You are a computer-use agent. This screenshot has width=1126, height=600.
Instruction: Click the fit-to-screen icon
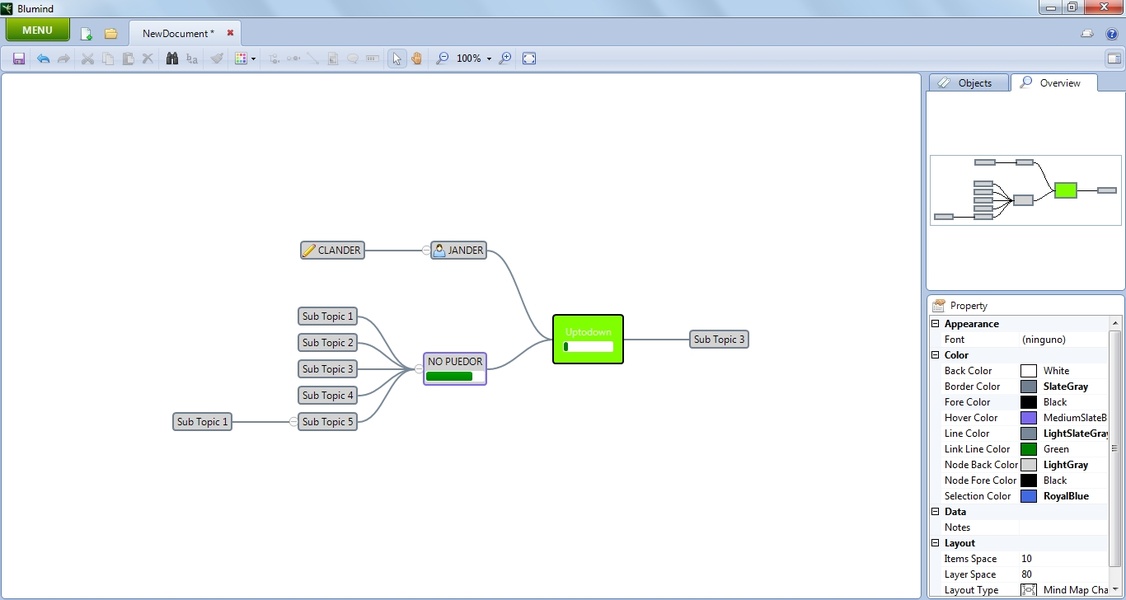coord(529,59)
